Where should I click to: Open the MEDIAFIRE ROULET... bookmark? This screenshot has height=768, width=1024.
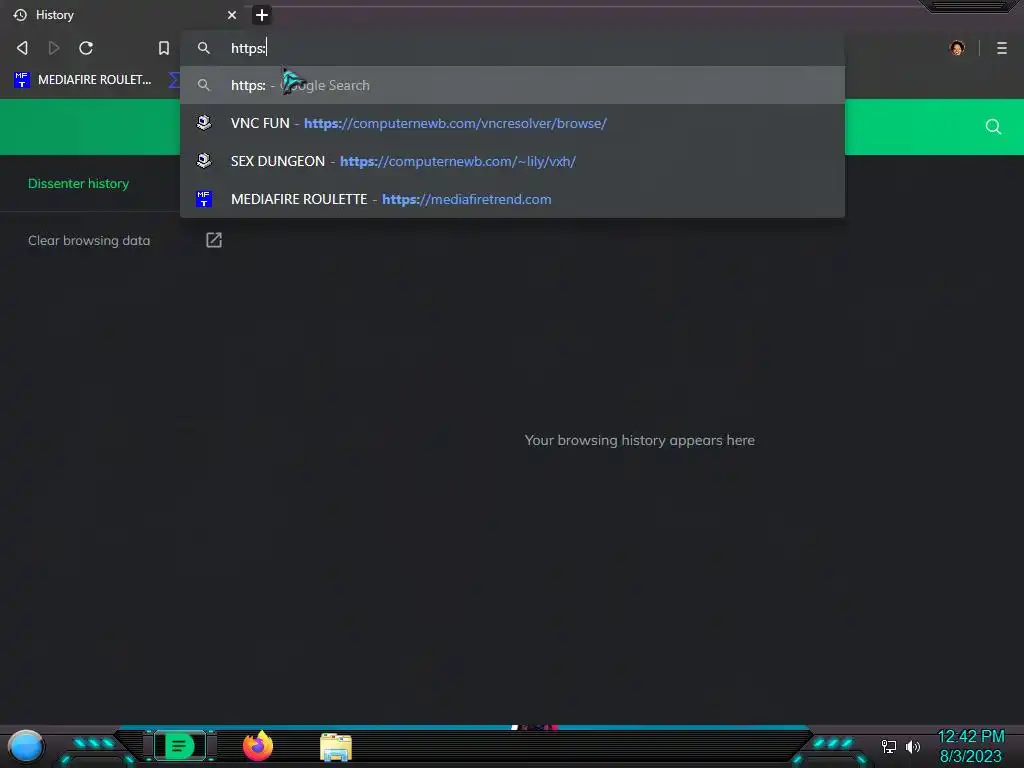pos(82,80)
